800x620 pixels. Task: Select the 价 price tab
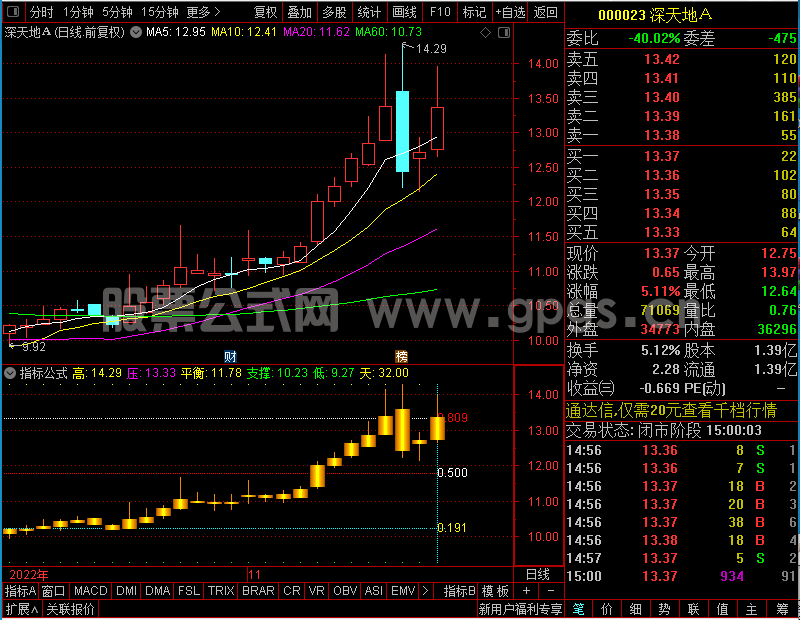(607, 609)
